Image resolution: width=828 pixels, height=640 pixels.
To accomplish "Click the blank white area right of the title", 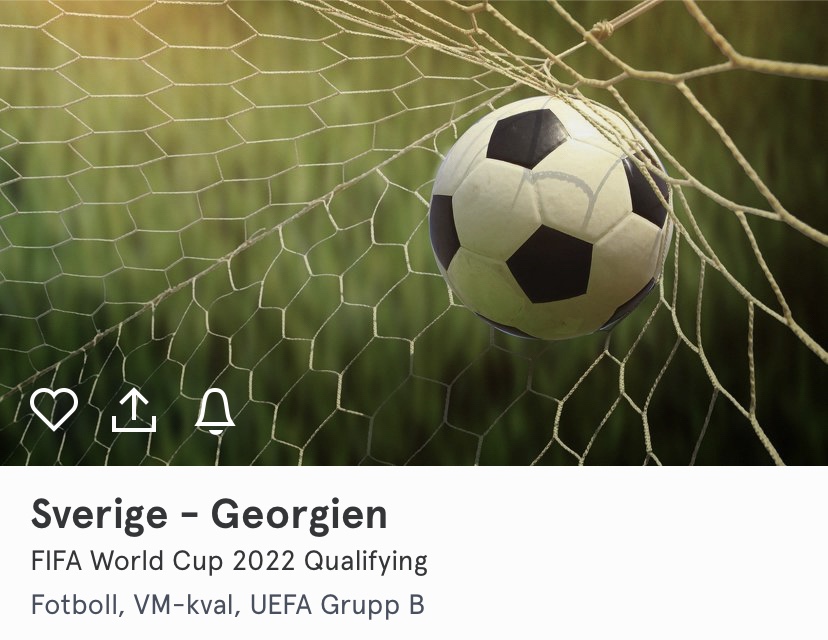I will [x=607, y=515].
